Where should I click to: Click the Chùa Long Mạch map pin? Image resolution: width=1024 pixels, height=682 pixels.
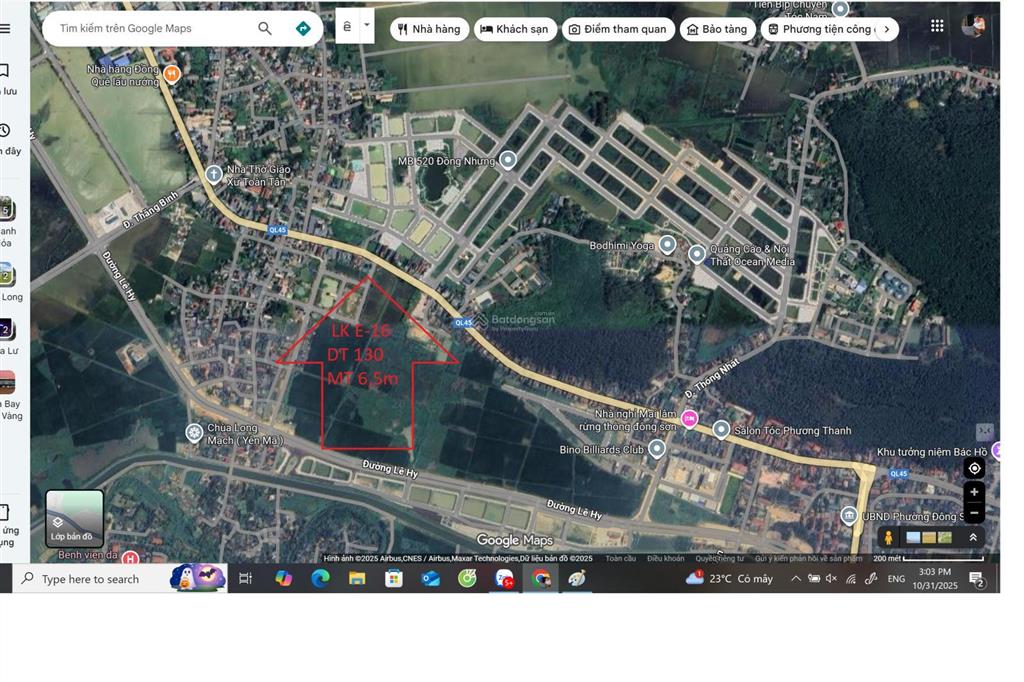pos(194,432)
